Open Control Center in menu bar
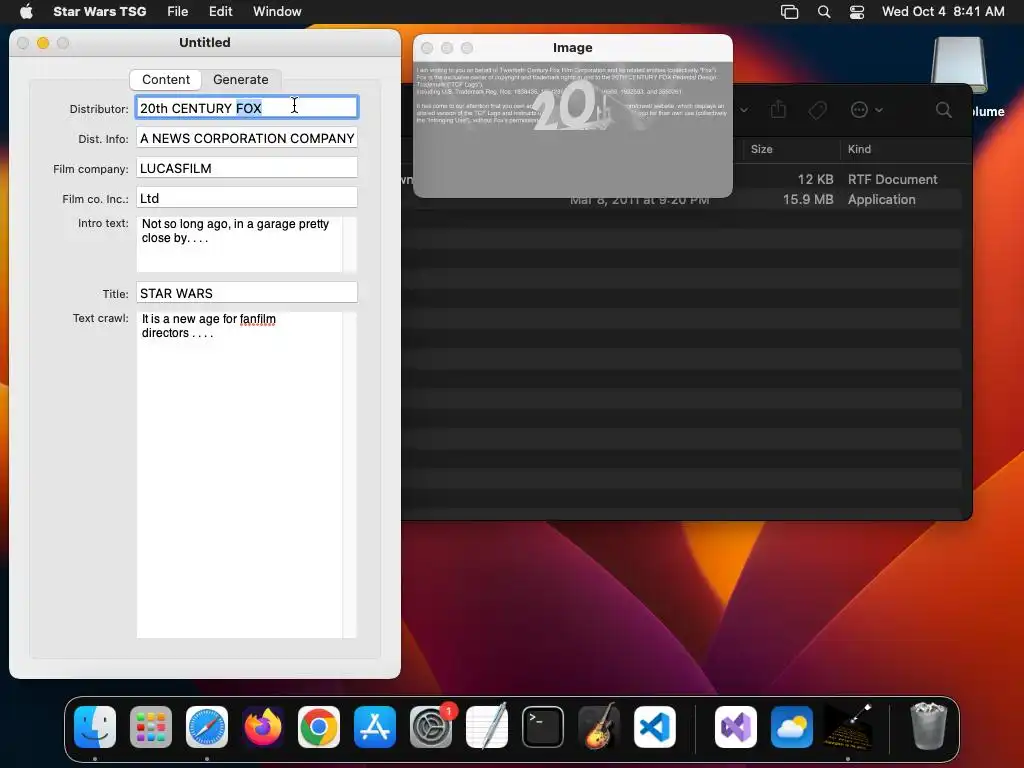This screenshot has width=1024, height=768. click(857, 12)
